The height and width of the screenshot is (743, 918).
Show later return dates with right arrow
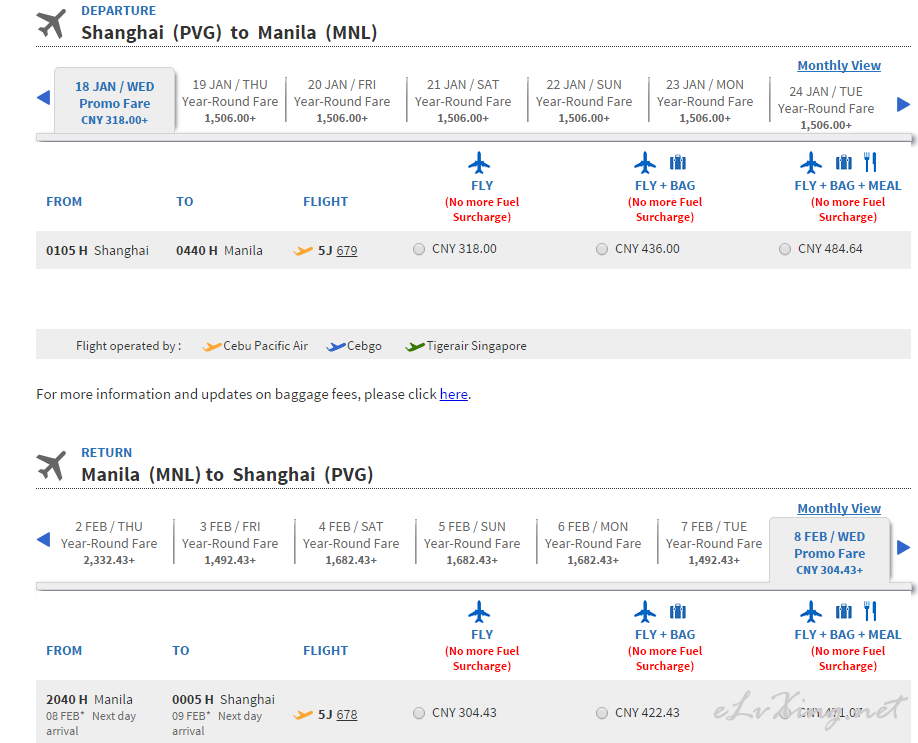[x=903, y=547]
